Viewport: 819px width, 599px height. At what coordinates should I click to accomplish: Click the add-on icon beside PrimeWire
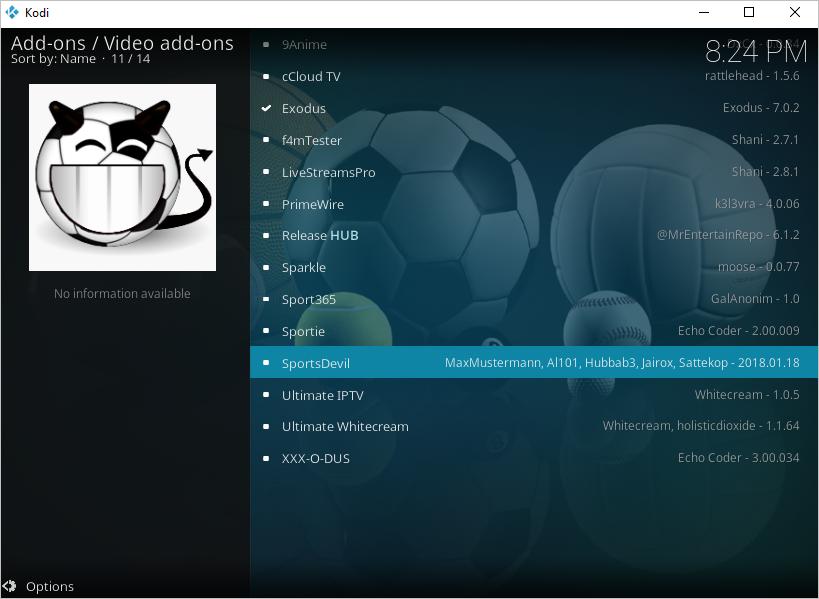point(265,204)
